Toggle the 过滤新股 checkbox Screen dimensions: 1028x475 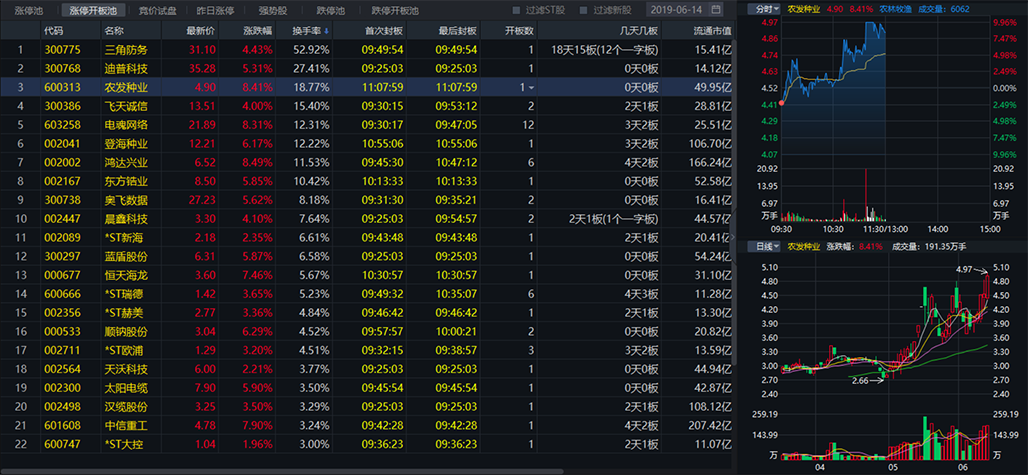583,10
